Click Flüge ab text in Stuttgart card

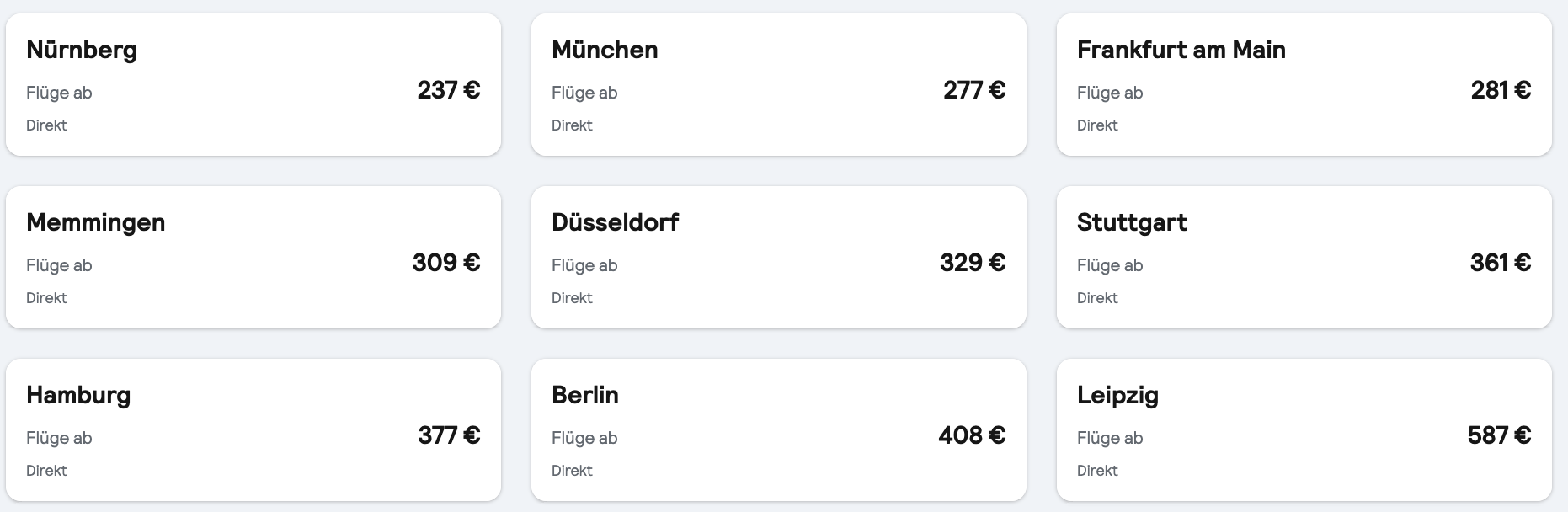pyautogui.click(x=1110, y=265)
